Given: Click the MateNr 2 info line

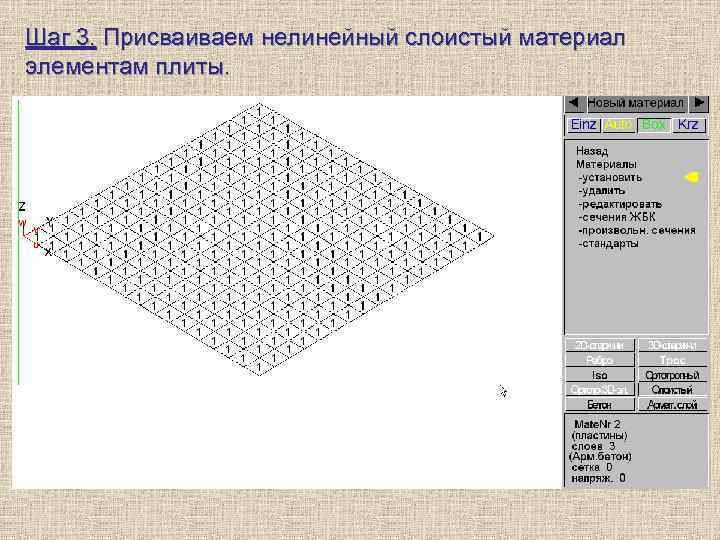Looking at the screenshot, I should coord(597,424).
